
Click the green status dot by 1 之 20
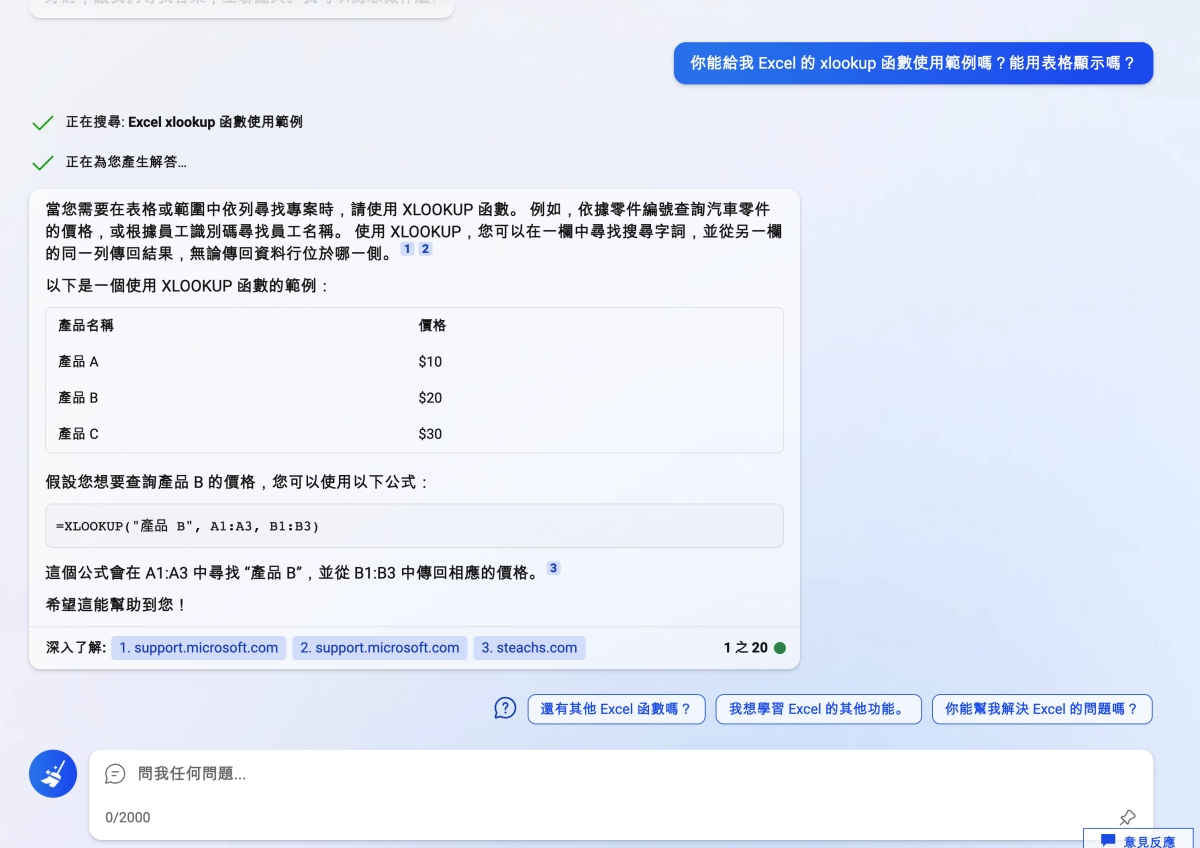[x=780, y=648]
